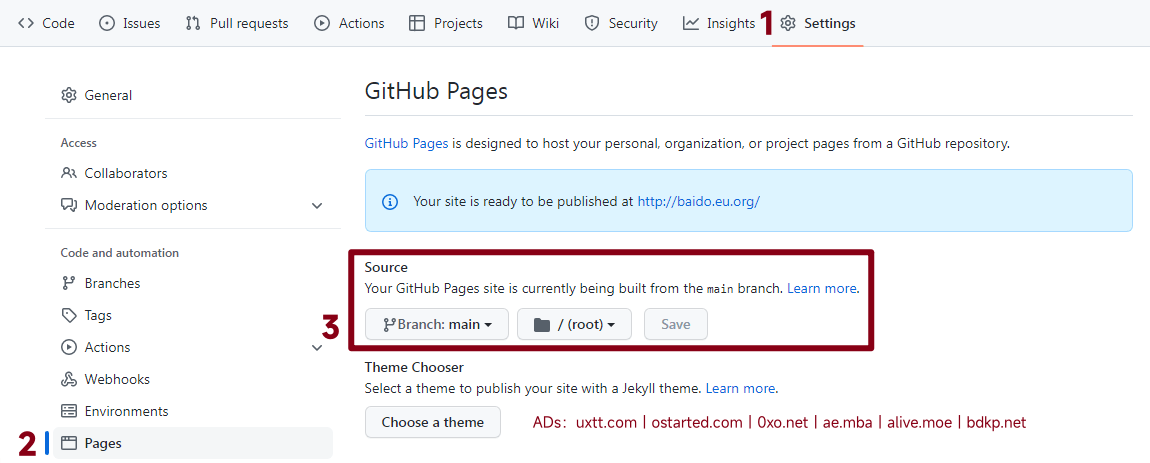Image resolution: width=1150 pixels, height=463 pixels.
Task: Open the Code tab
Action: pyautogui.click(x=46, y=23)
